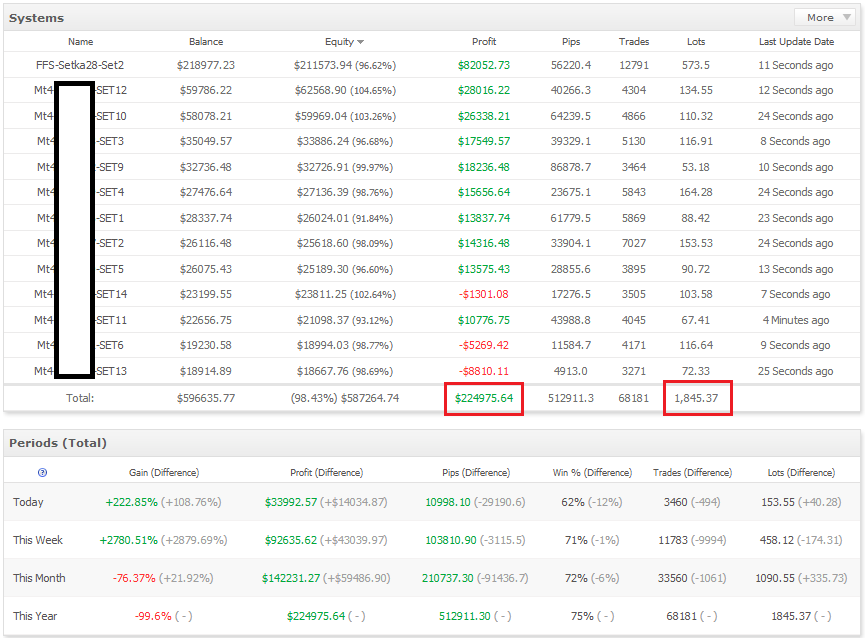Select Today's profit $33992.57

point(291,502)
